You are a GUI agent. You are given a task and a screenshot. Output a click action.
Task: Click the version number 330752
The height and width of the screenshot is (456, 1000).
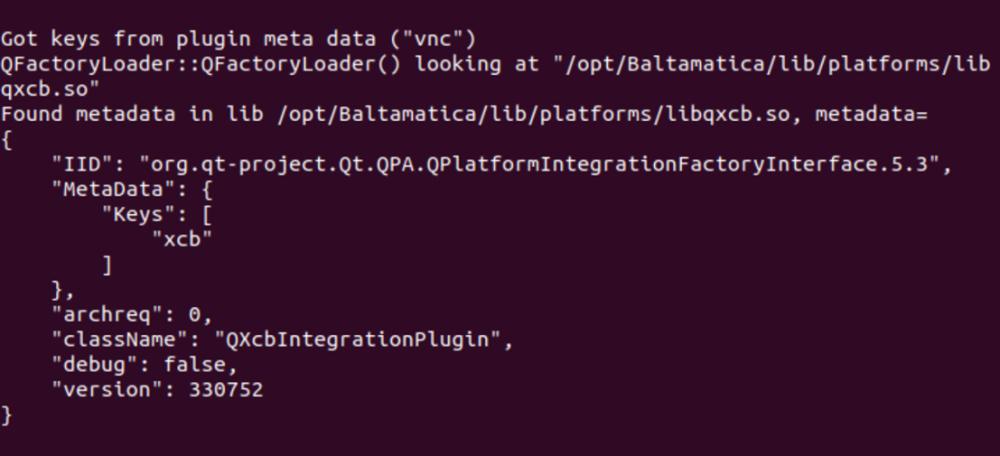[x=226, y=390]
